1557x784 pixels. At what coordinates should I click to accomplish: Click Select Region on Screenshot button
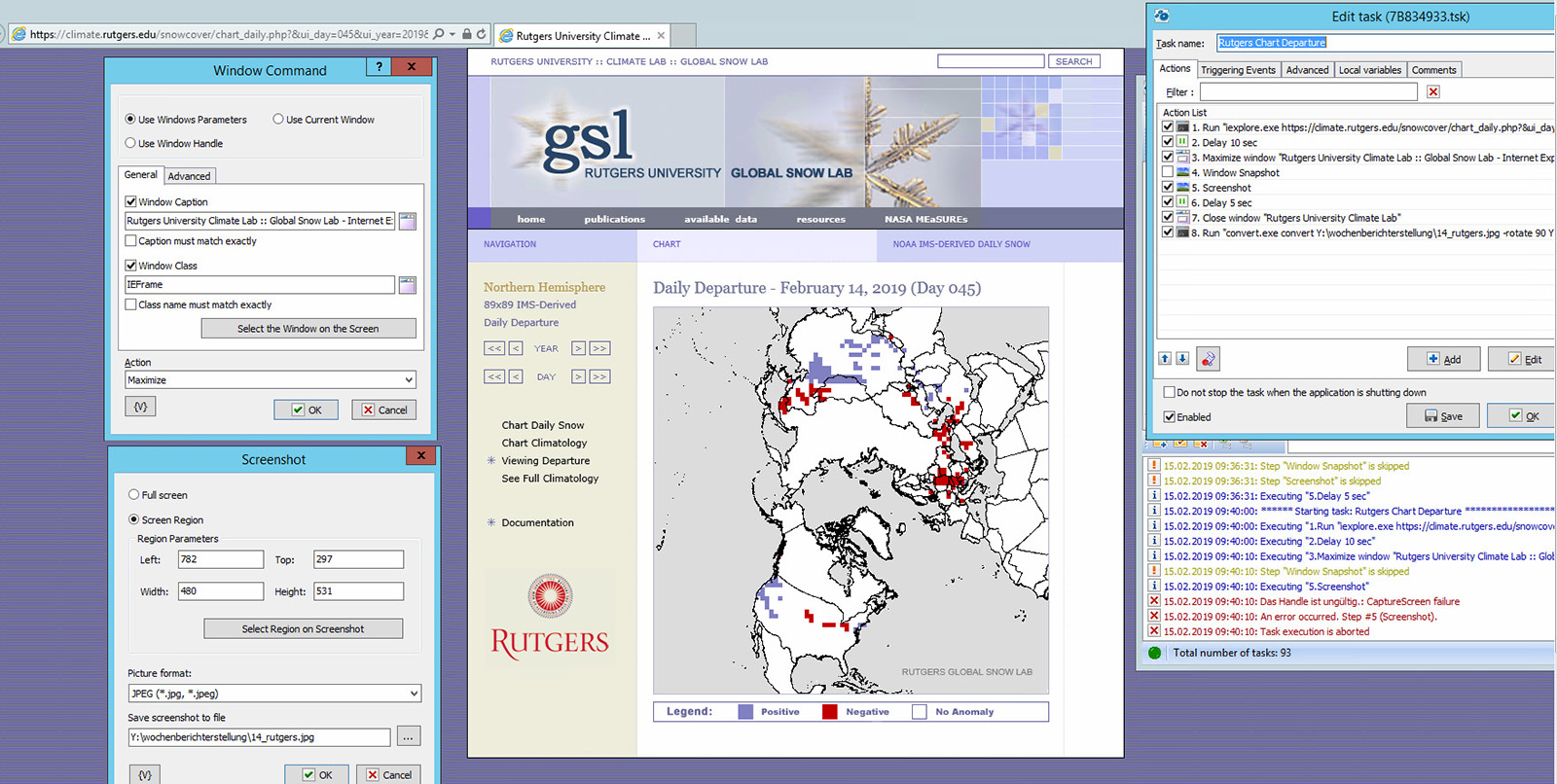point(303,629)
